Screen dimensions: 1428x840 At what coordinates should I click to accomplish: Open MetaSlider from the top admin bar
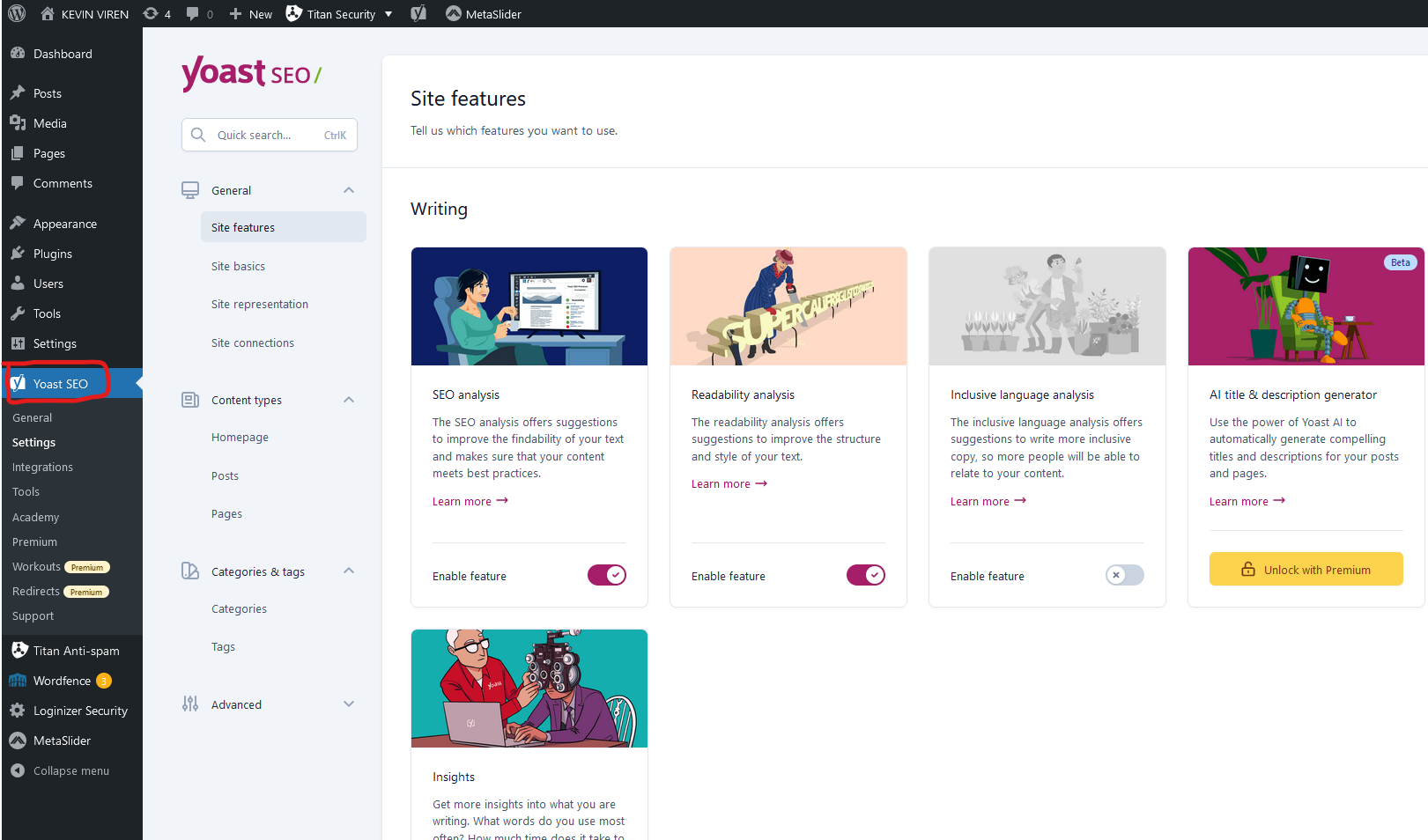(484, 13)
